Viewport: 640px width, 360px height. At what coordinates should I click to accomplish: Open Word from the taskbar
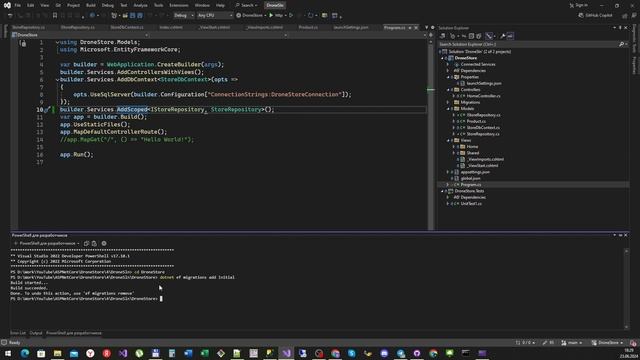188,353
